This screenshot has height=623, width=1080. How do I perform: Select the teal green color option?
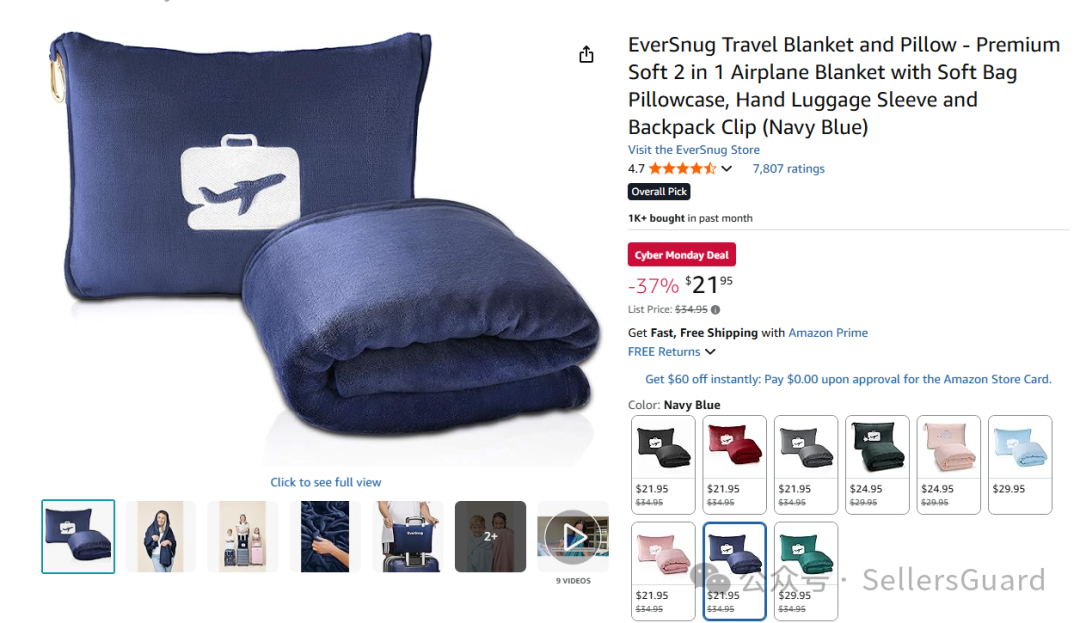click(x=806, y=571)
